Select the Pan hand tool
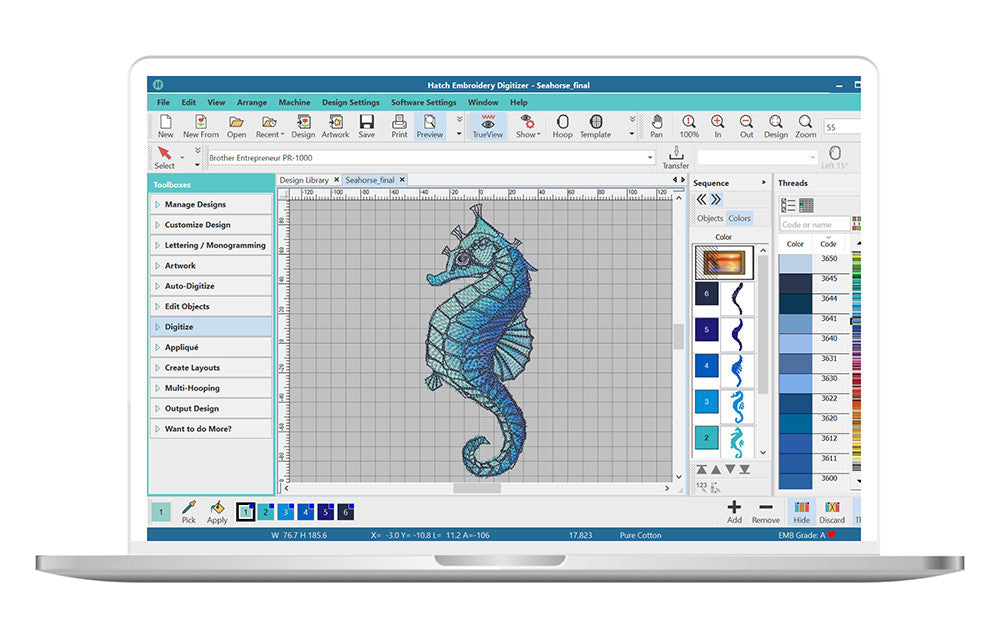 click(x=656, y=124)
